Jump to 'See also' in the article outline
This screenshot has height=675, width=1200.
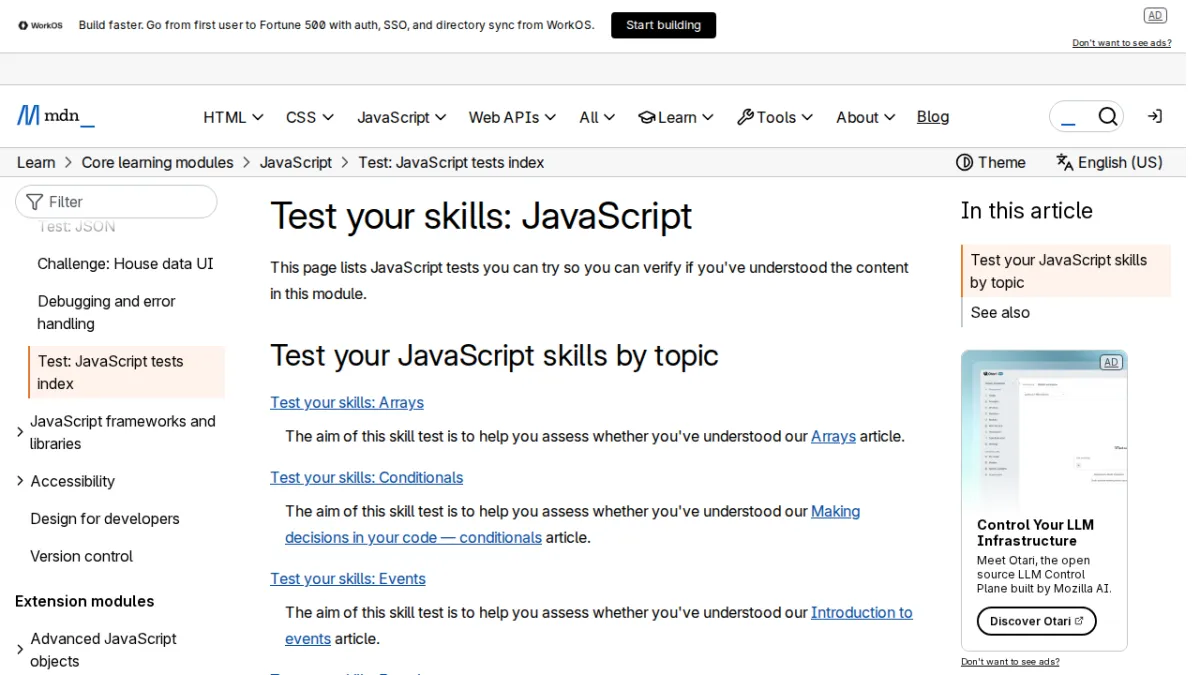click(x=1000, y=313)
